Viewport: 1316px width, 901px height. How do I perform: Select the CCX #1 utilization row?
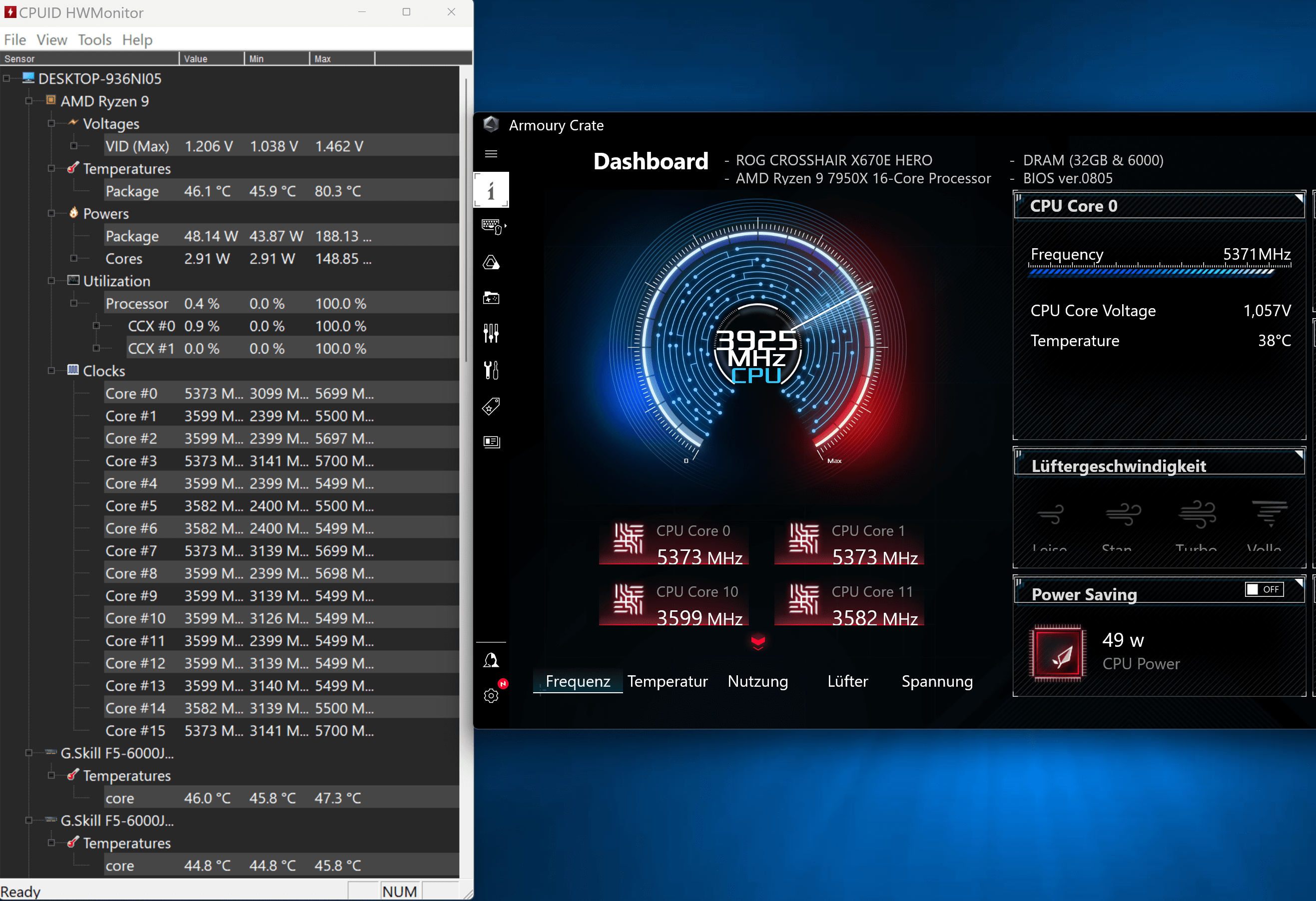pos(293,348)
